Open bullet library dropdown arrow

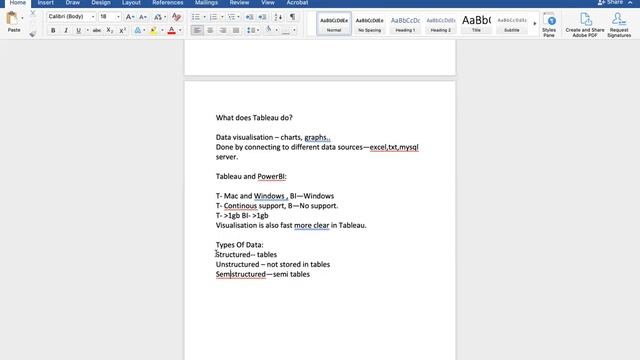[x=204, y=17]
